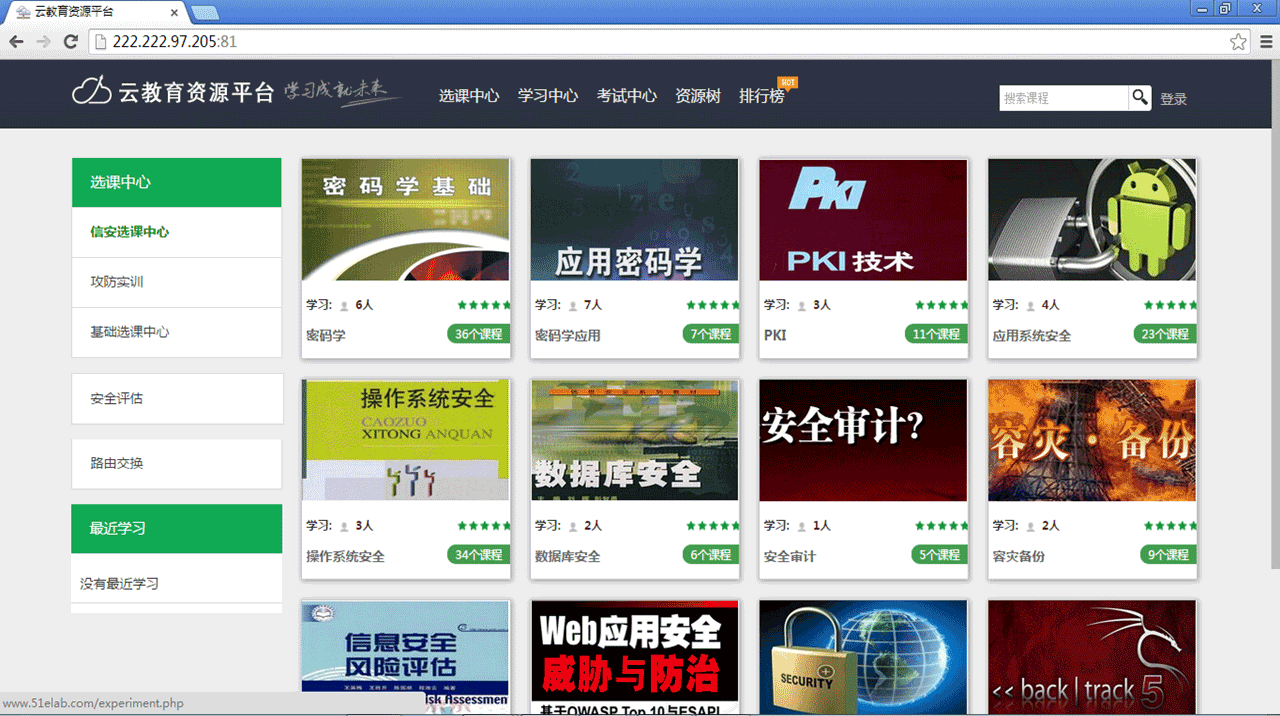The width and height of the screenshot is (1280, 716).
Task: Open a new browser tab
Action: [x=205, y=12]
